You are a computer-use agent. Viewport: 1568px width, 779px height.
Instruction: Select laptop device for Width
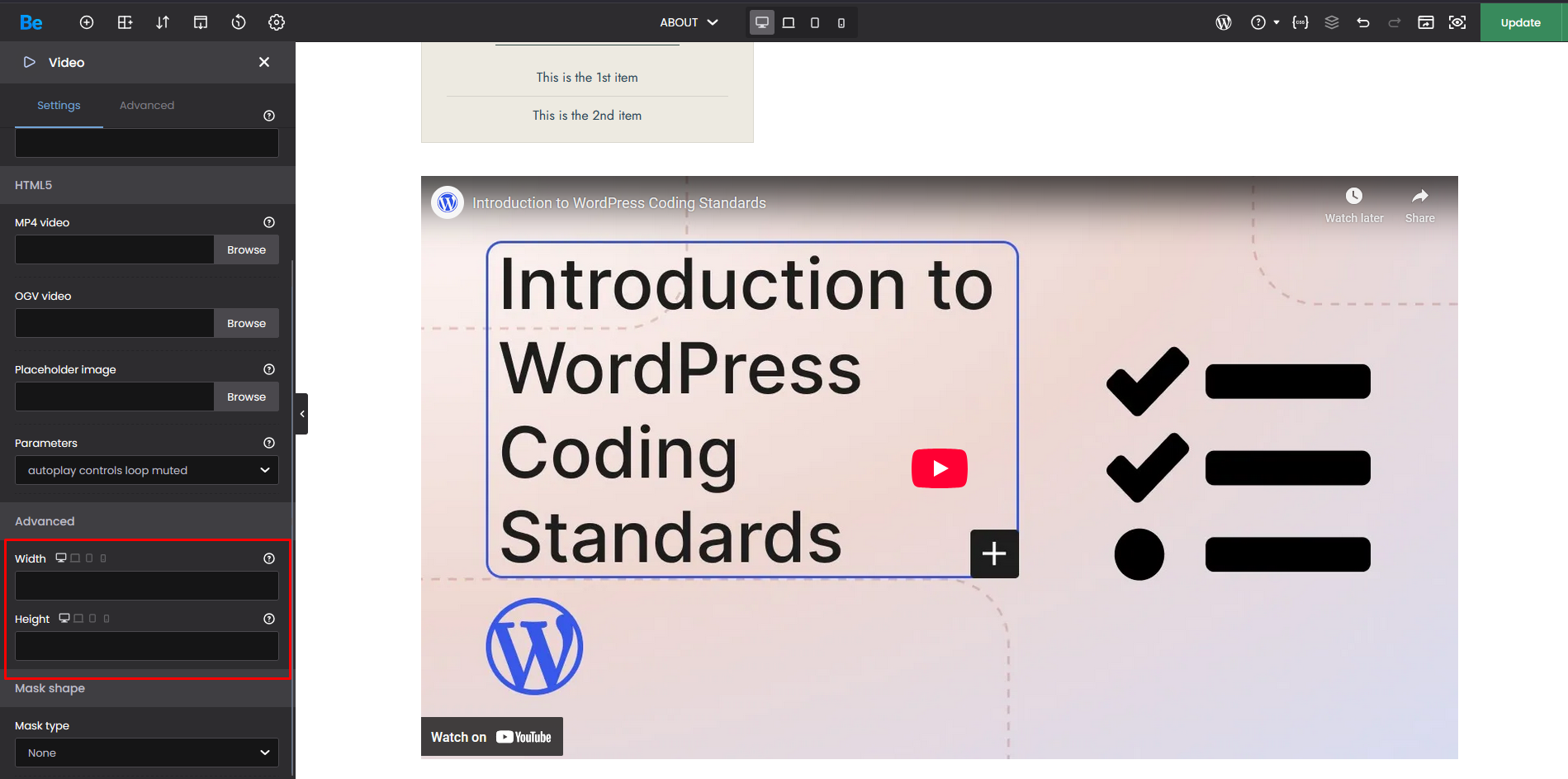click(x=75, y=558)
